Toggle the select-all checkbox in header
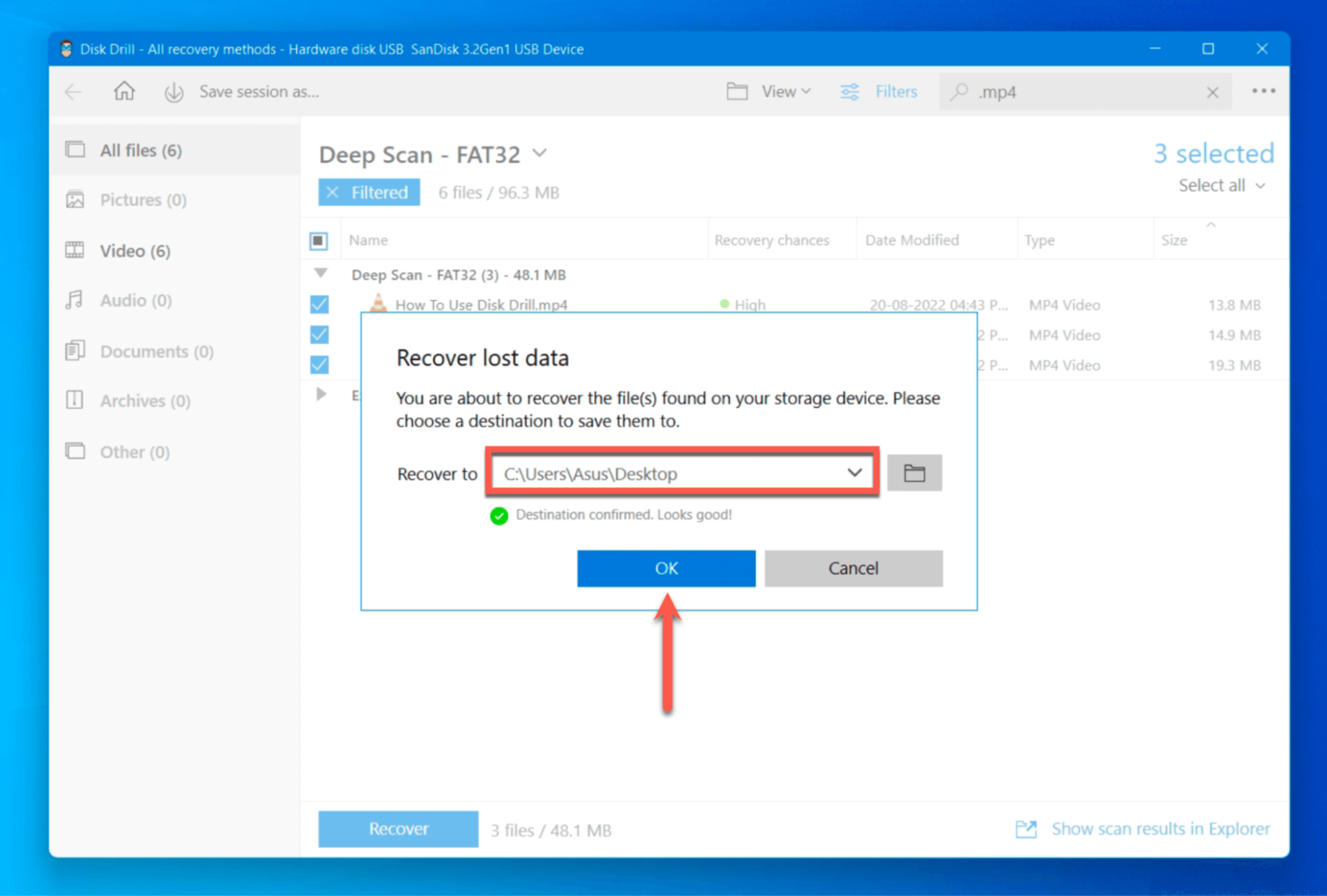Screen dimensions: 1327x896 (x=320, y=240)
